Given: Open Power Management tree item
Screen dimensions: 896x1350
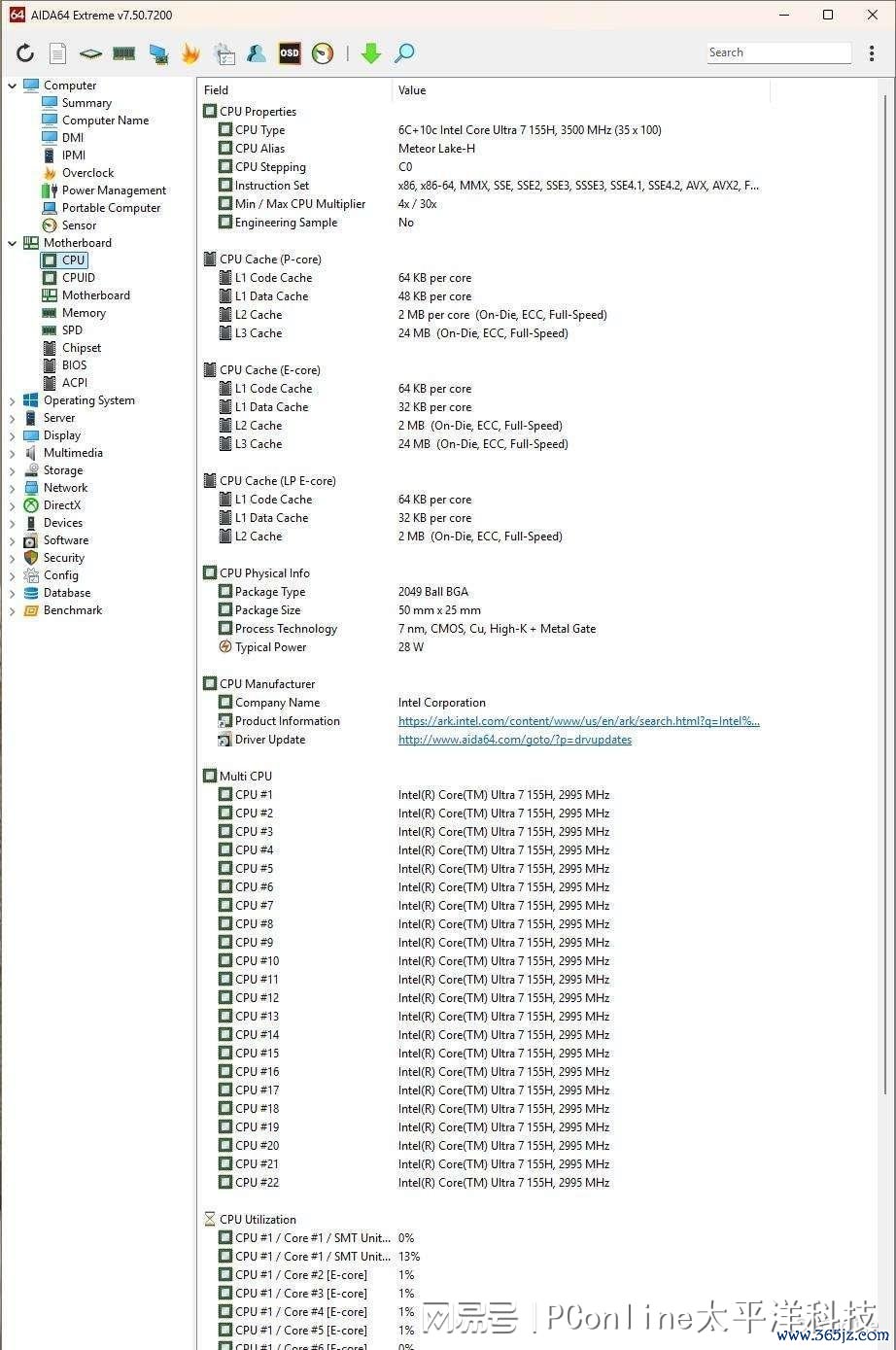Looking at the screenshot, I should point(114,190).
